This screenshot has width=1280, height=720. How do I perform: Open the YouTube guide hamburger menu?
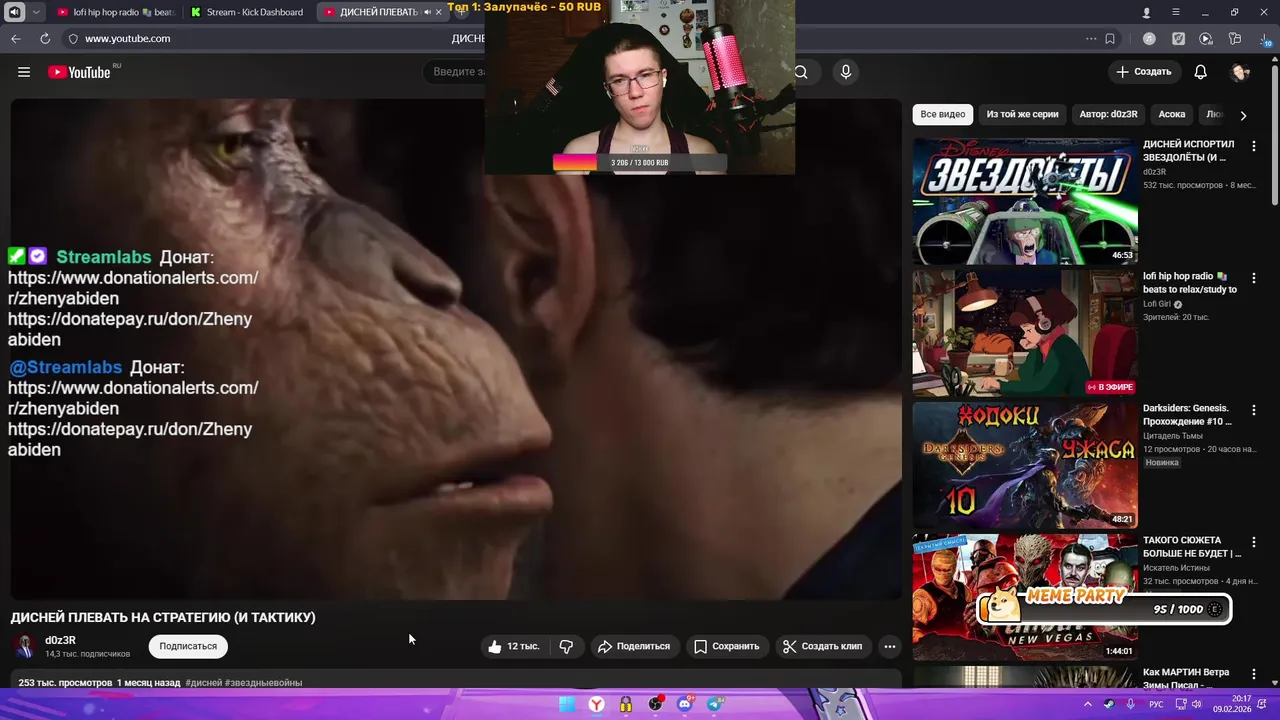24,72
